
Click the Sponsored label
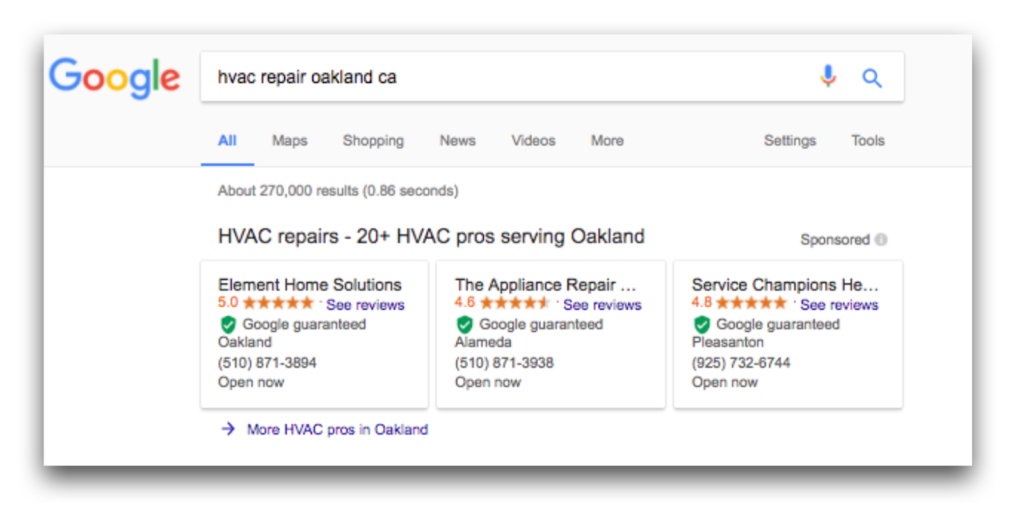835,240
